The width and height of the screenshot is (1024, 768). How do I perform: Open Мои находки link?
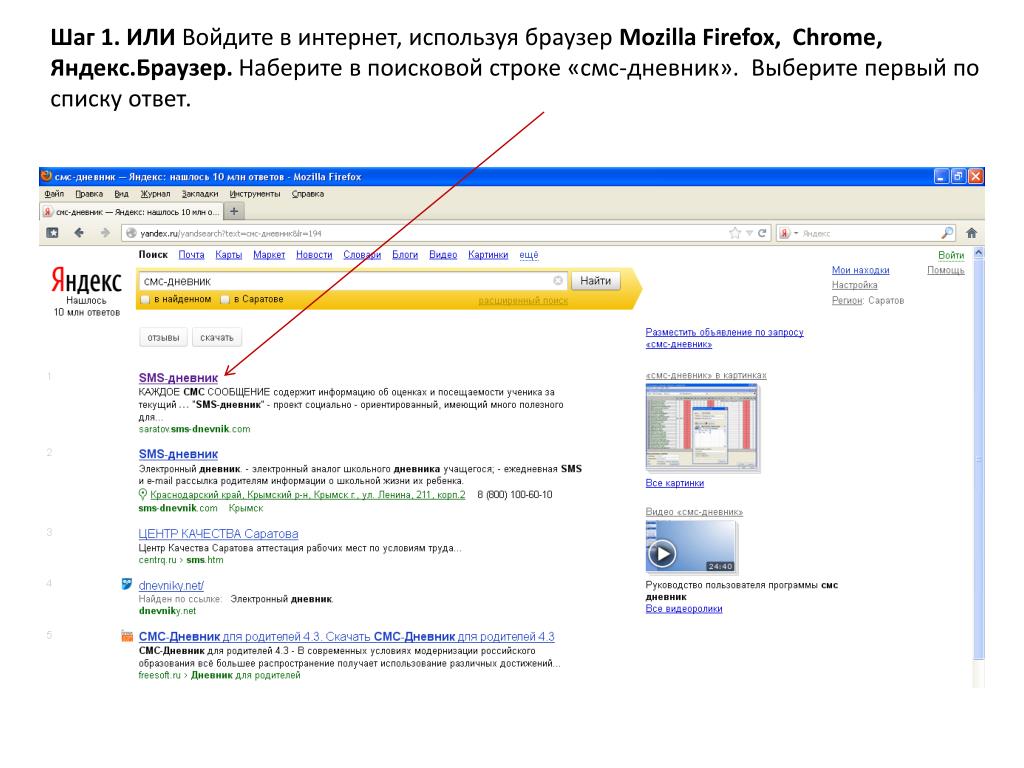861,270
